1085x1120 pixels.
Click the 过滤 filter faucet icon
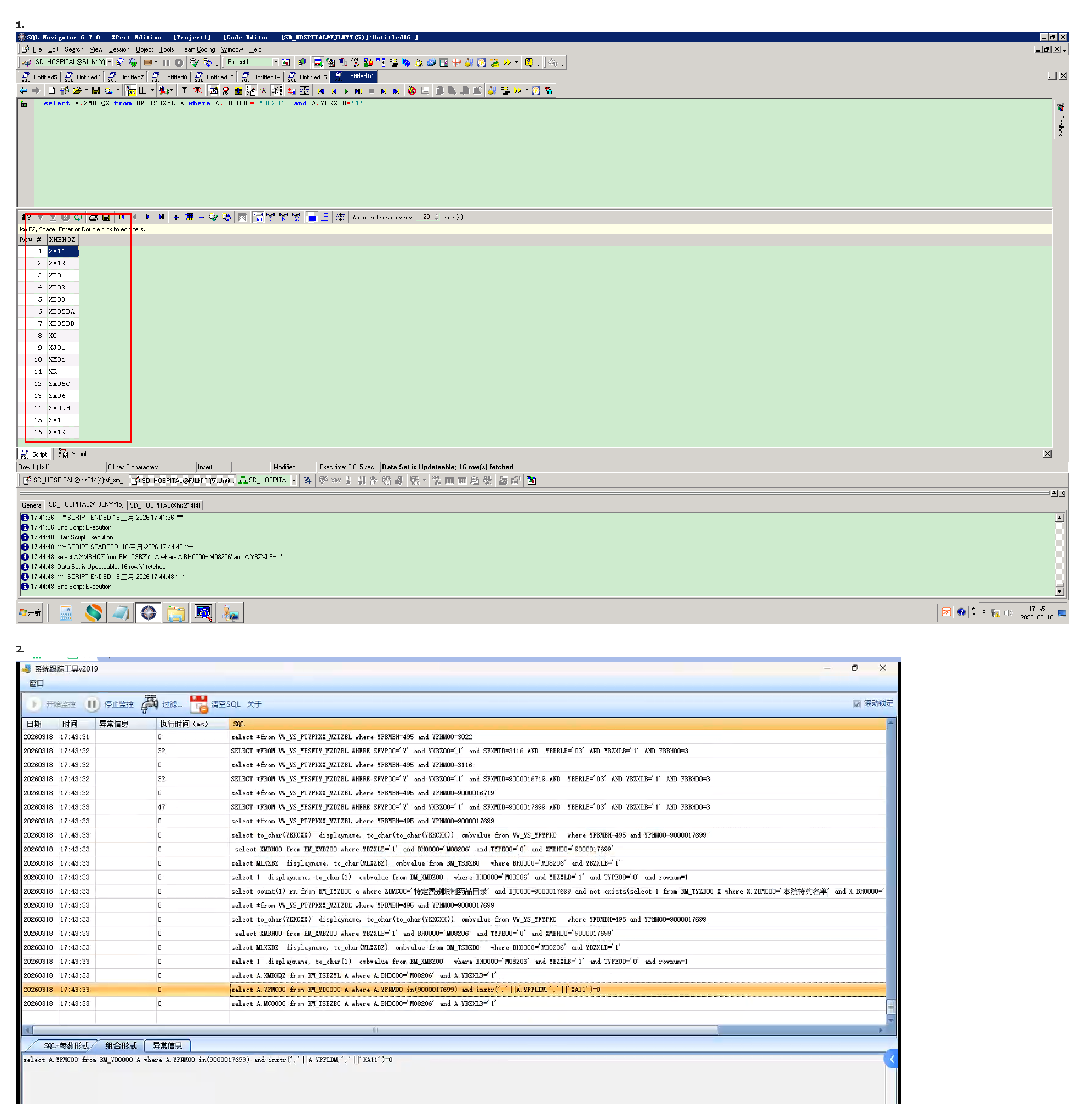pos(150,704)
